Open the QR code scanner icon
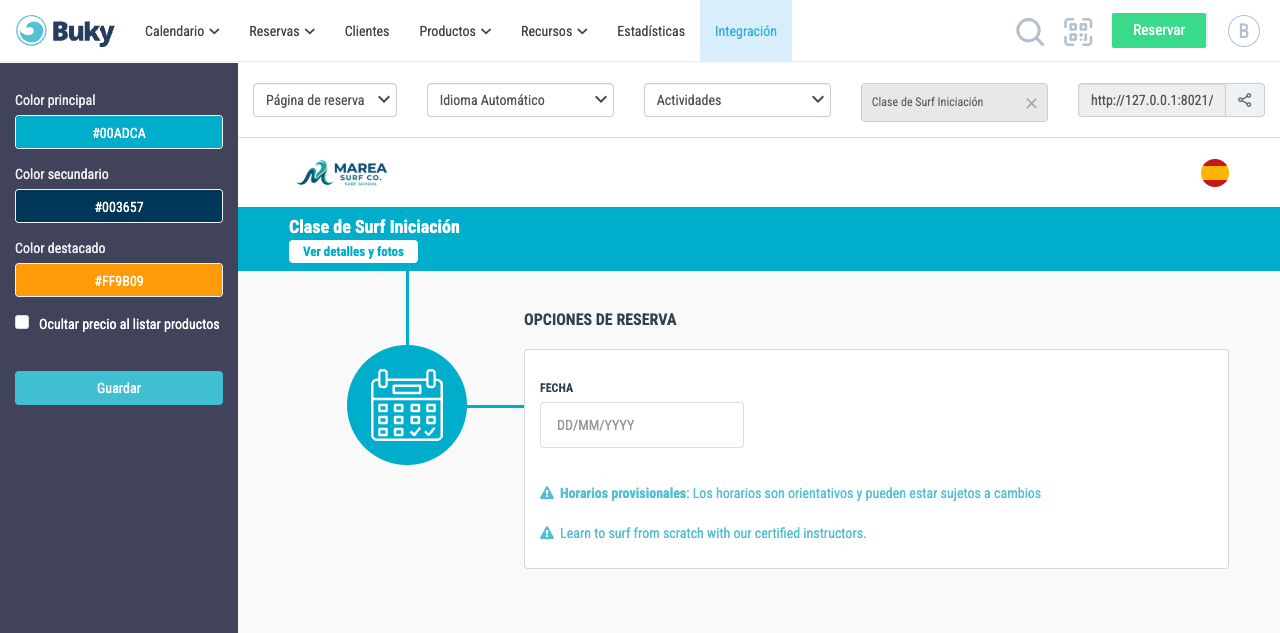This screenshot has width=1280, height=633. [1078, 32]
